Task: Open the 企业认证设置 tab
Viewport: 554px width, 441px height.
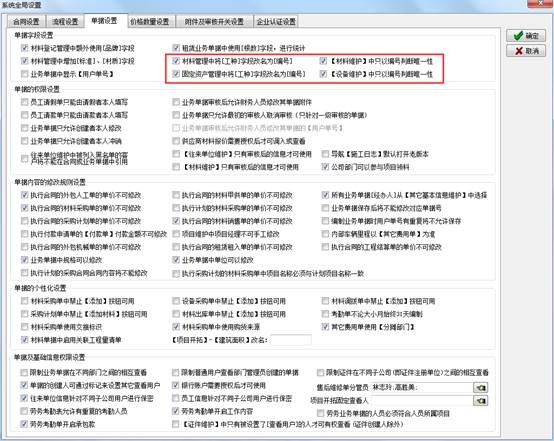Action: coord(276,22)
